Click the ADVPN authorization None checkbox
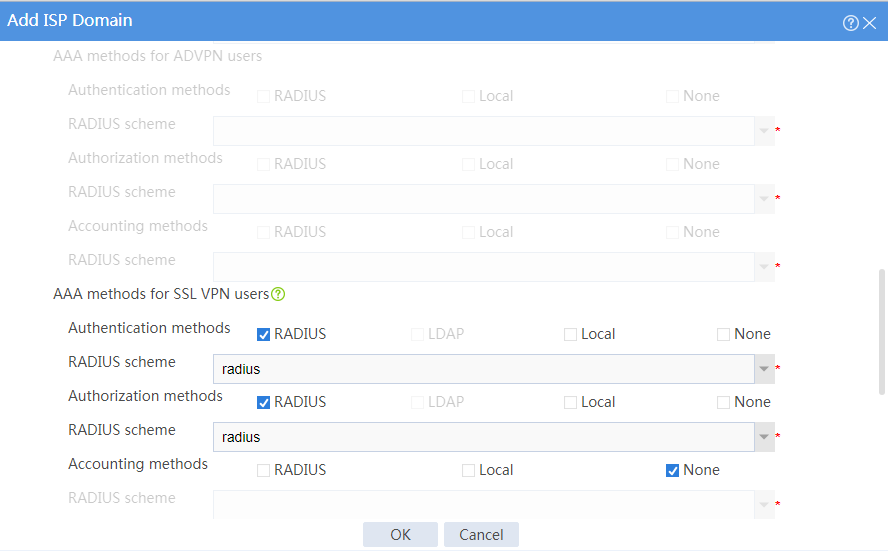Viewport: 888px width, 551px height. pos(672,165)
